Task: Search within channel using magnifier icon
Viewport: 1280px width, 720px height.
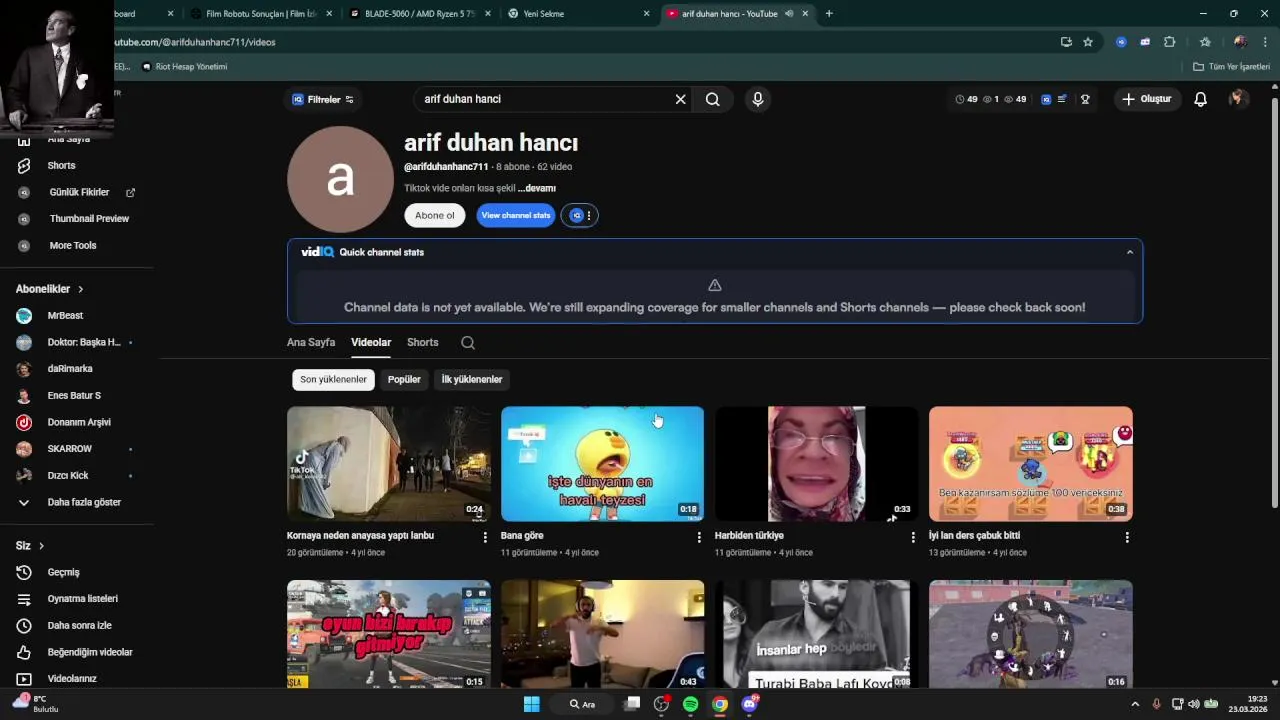Action: click(467, 342)
